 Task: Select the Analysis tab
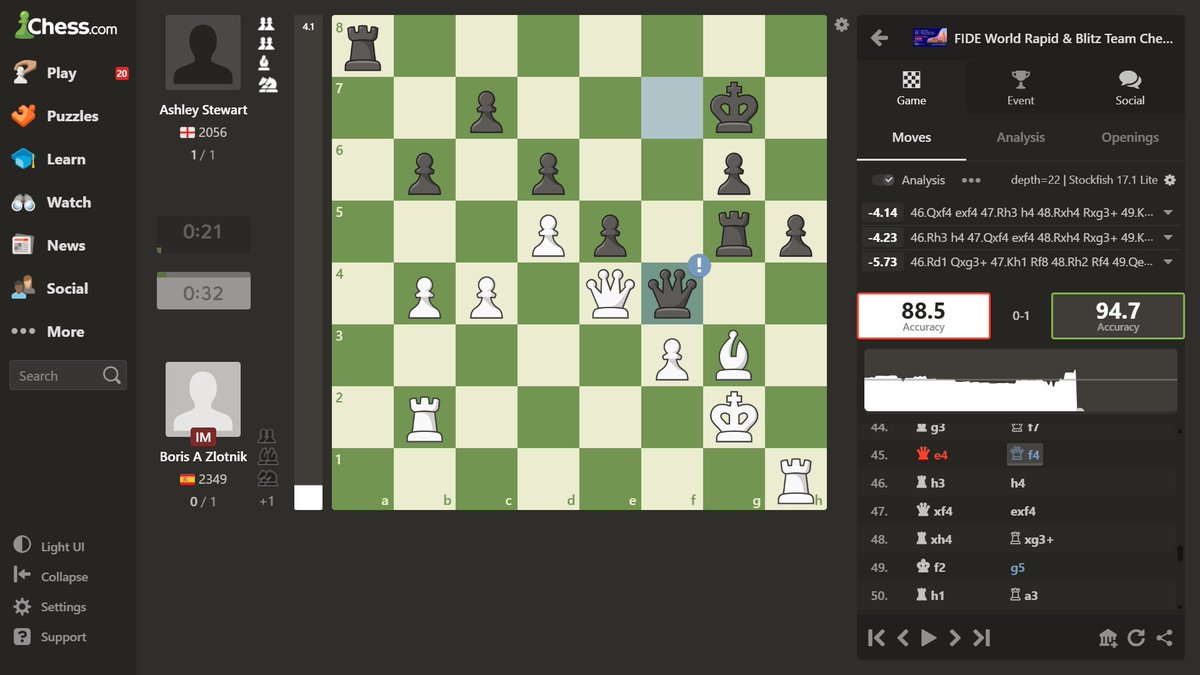point(1021,138)
